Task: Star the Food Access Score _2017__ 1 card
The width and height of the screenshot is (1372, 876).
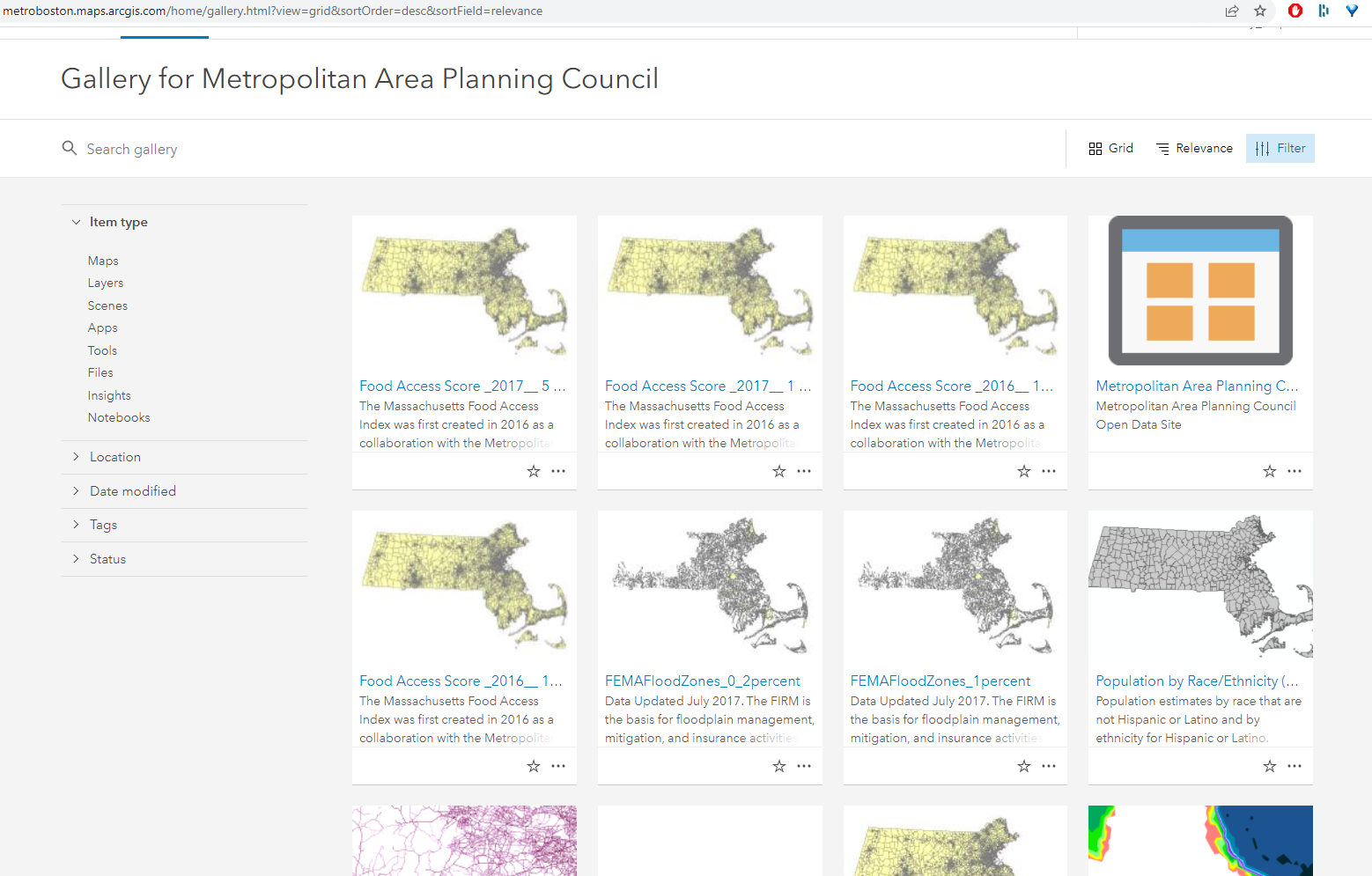Action: point(779,471)
